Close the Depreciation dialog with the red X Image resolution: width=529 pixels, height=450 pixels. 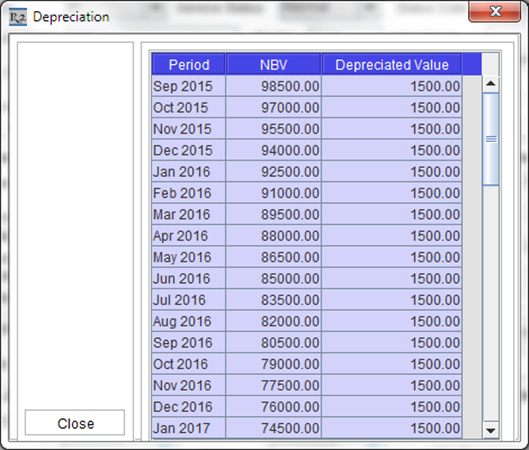tap(494, 12)
